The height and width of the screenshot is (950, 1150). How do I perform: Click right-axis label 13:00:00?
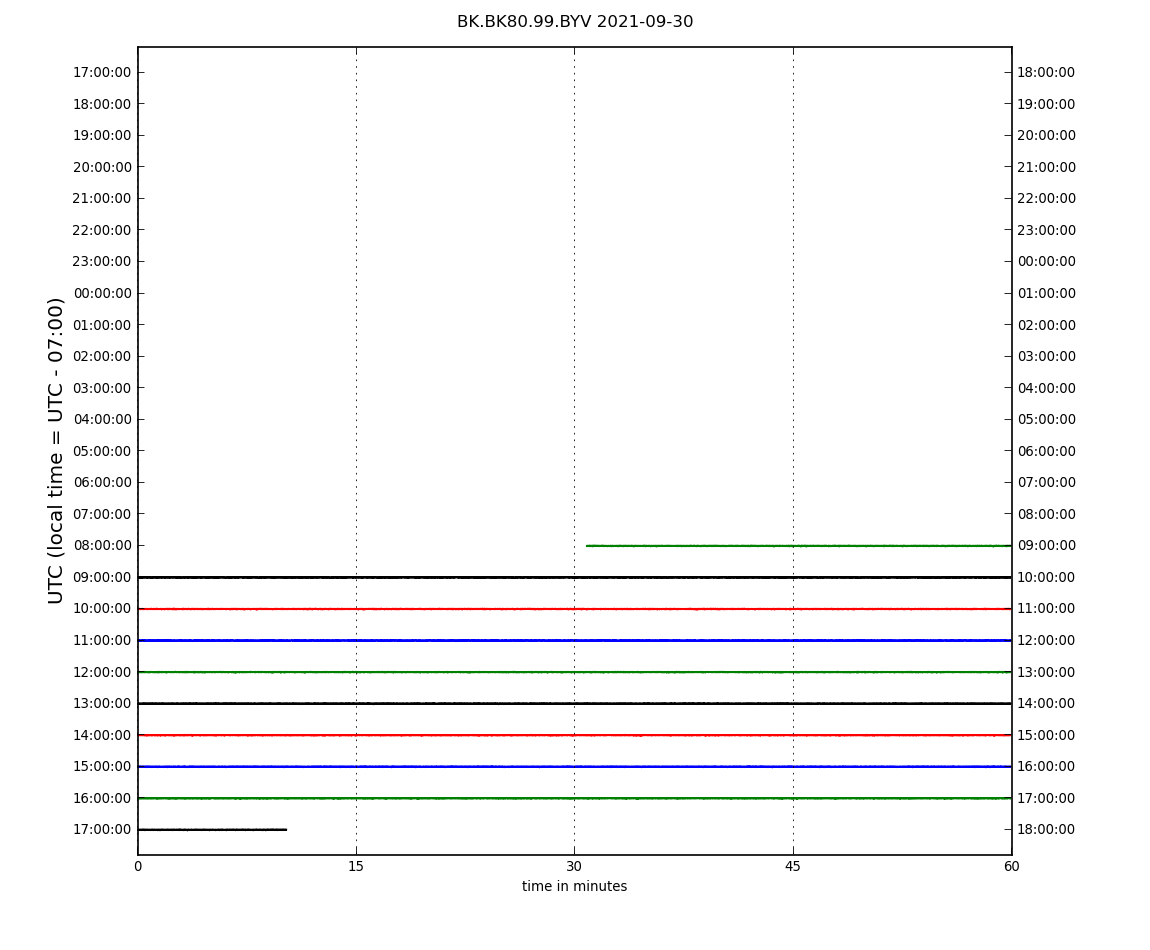1047,672
